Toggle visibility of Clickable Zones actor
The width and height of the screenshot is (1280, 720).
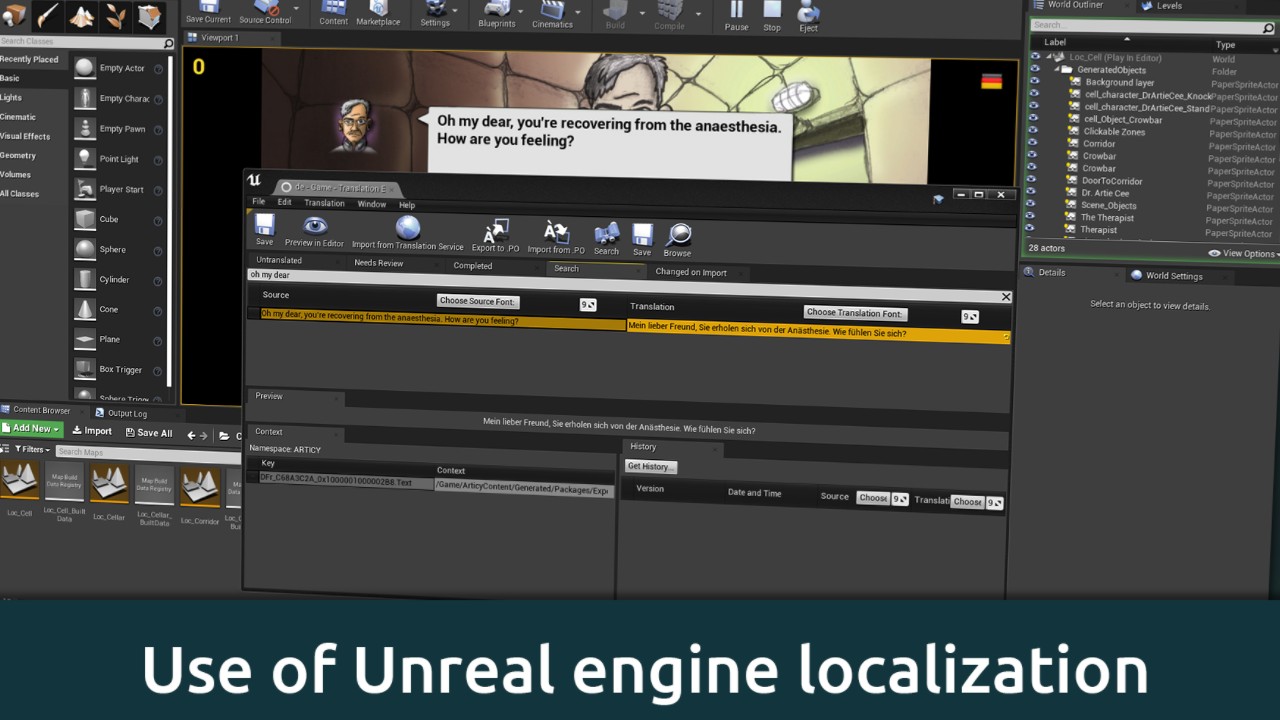[1033, 130]
